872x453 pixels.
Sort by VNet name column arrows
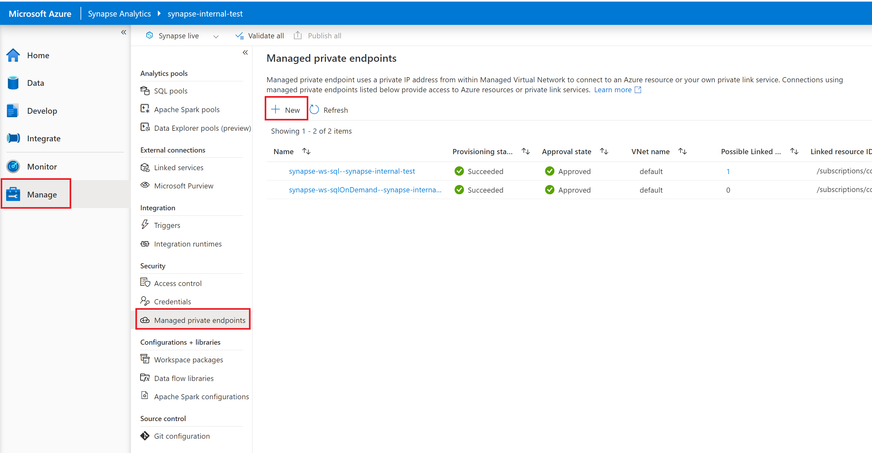tap(682, 151)
